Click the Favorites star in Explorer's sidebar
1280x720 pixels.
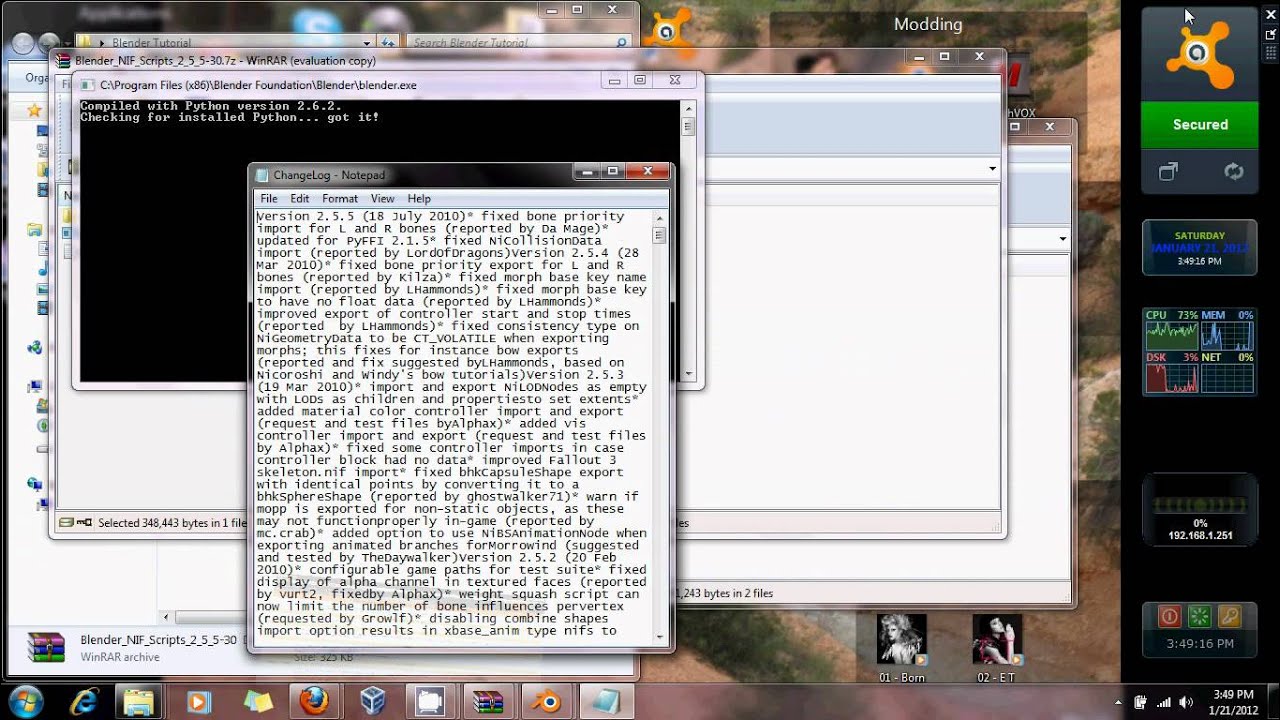[34, 110]
